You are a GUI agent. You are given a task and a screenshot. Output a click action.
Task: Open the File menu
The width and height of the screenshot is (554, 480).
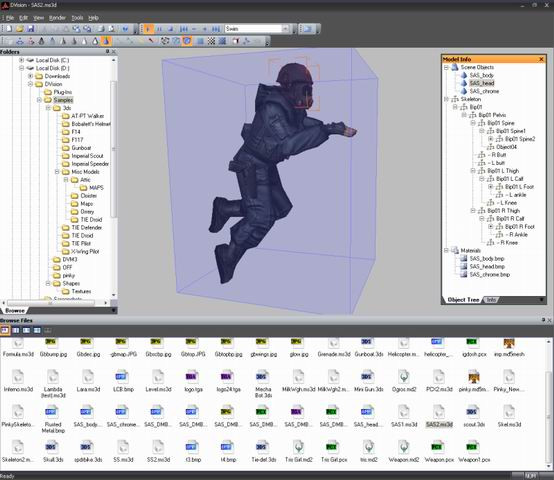[10, 18]
